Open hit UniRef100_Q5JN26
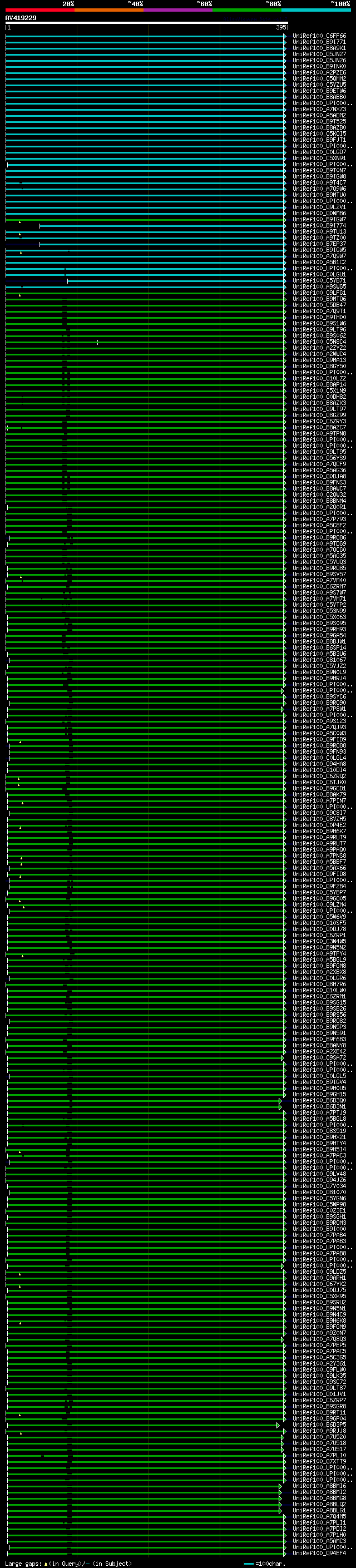 (x=319, y=60)
